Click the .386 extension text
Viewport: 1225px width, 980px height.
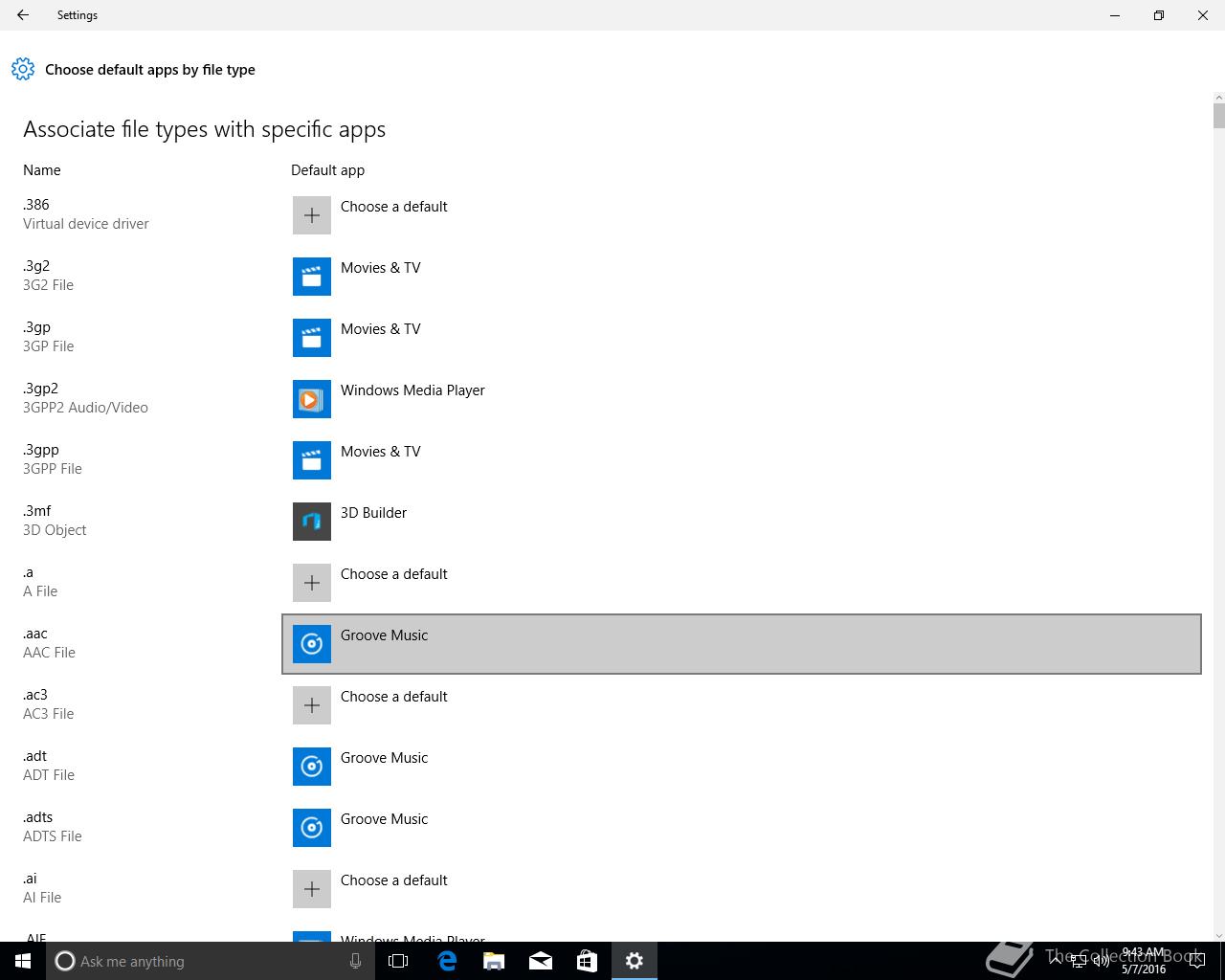click(x=36, y=205)
